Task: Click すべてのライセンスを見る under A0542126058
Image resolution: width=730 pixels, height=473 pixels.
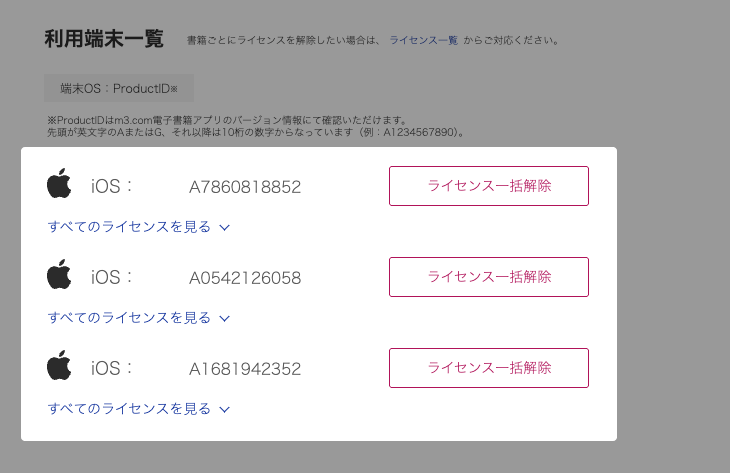Action: (129, 318)
